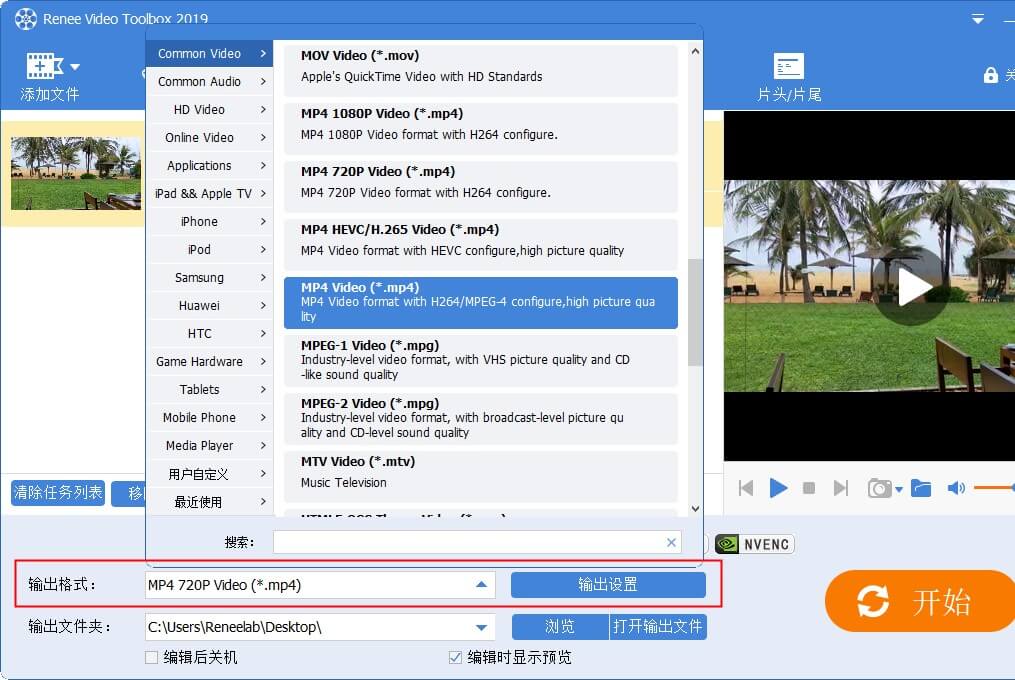Collapse the output format dropdown

pos(481,585)
